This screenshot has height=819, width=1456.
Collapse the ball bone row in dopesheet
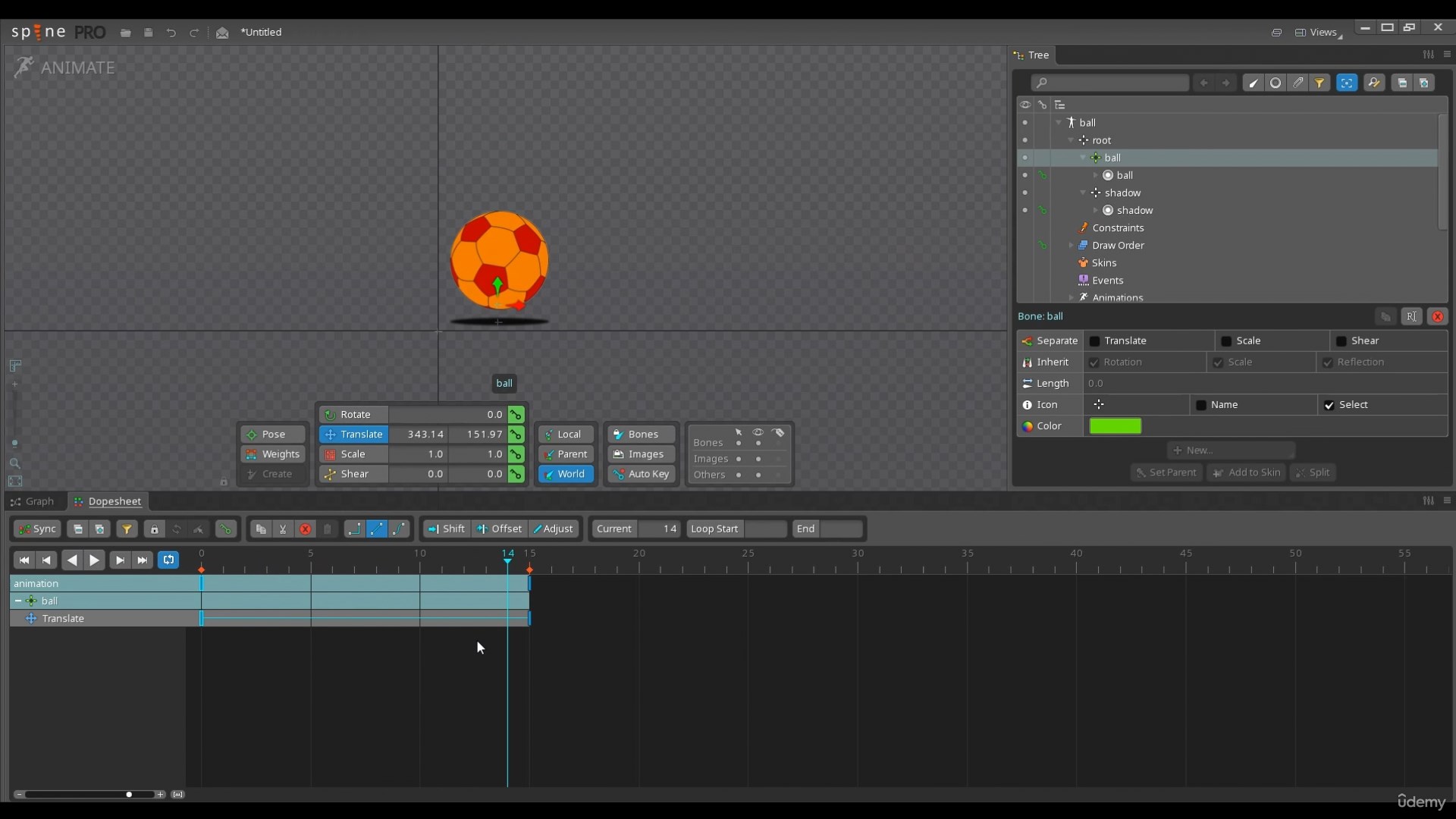coord(18,601)
